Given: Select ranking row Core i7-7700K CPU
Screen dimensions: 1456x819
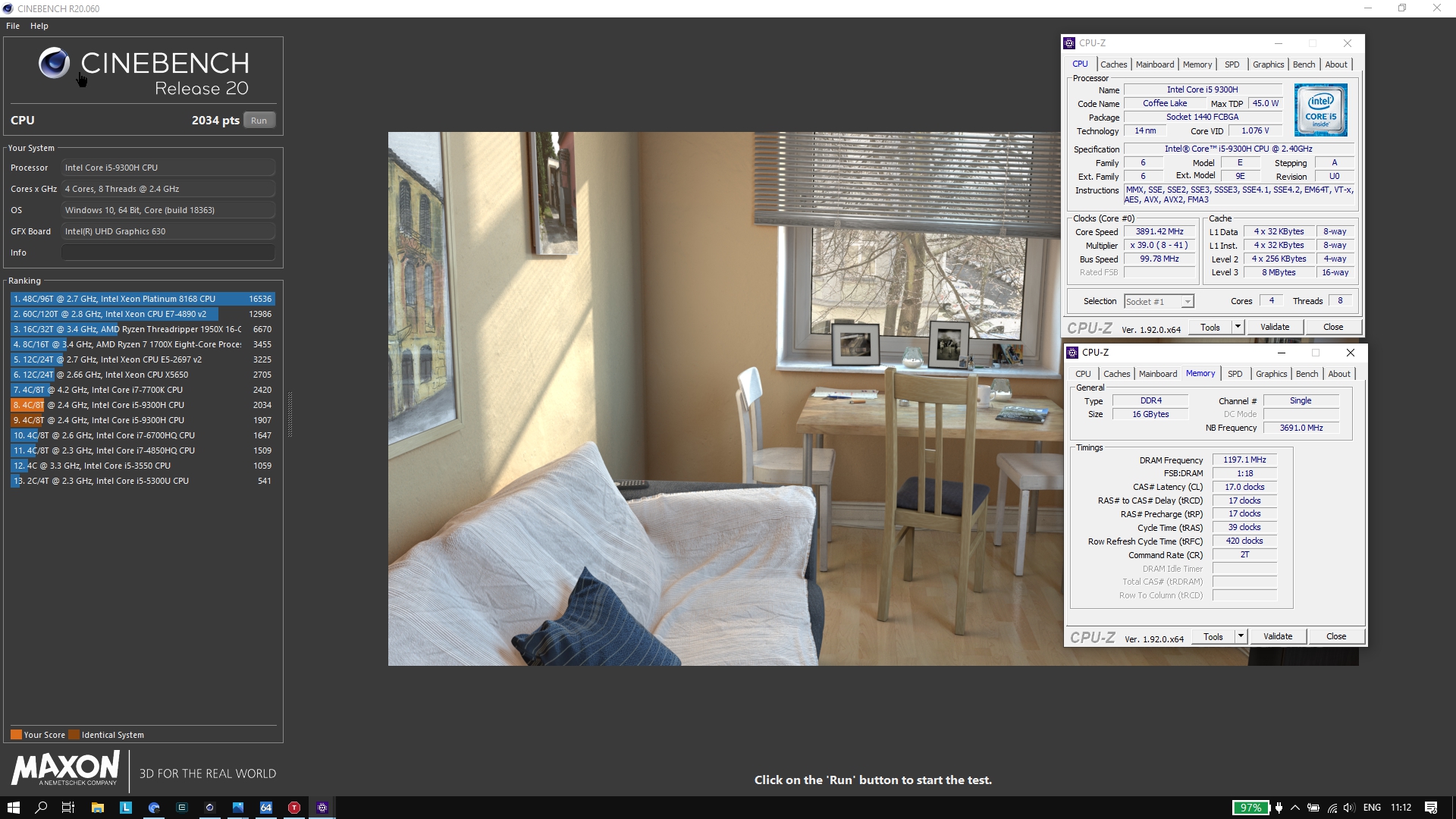Looking at the screenshot, I should 143,390.
